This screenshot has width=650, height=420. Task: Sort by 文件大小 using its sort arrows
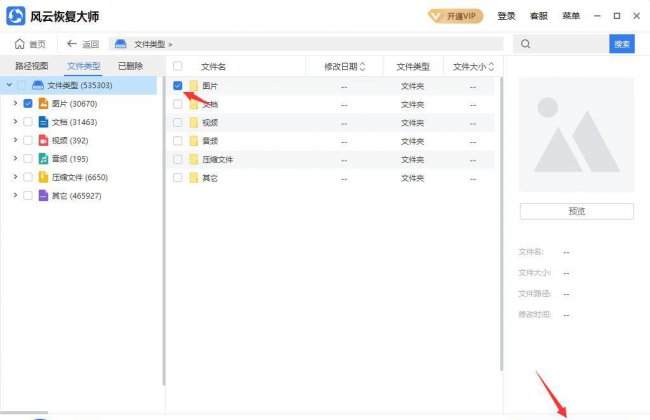(491, 66)
